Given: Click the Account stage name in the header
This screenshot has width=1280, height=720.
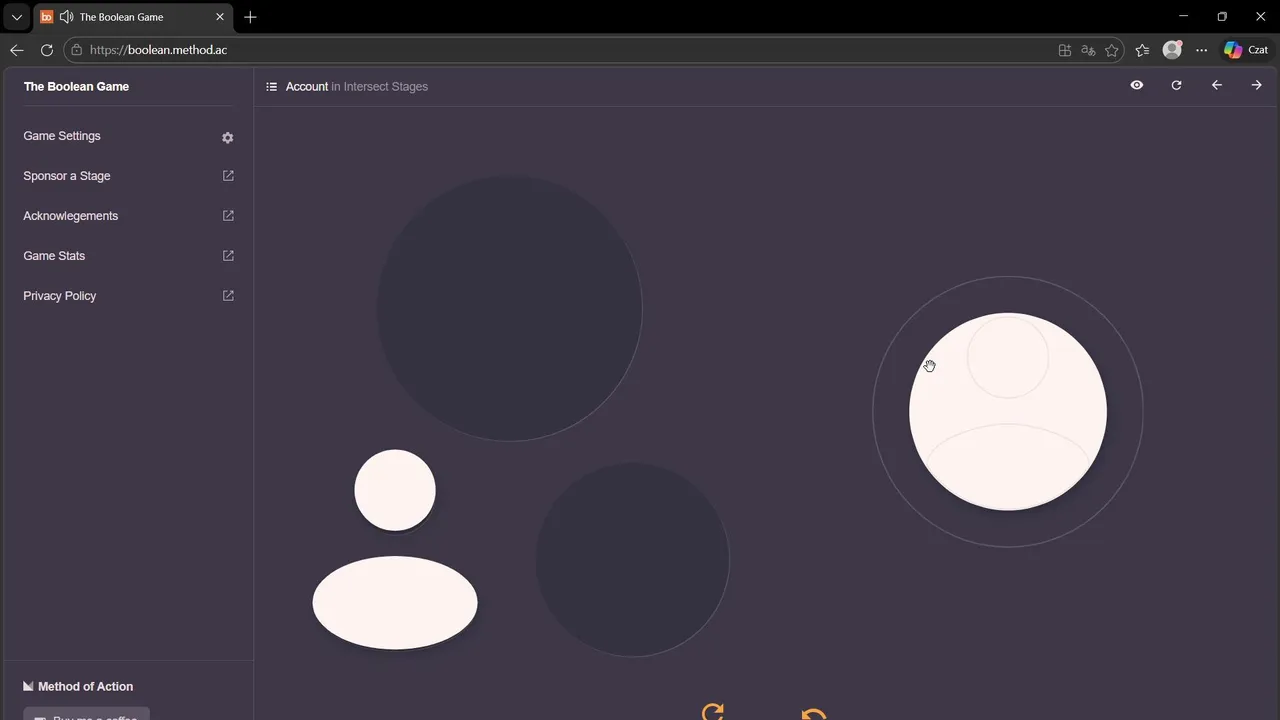Looking at the screenshot, I should [306, 87].
